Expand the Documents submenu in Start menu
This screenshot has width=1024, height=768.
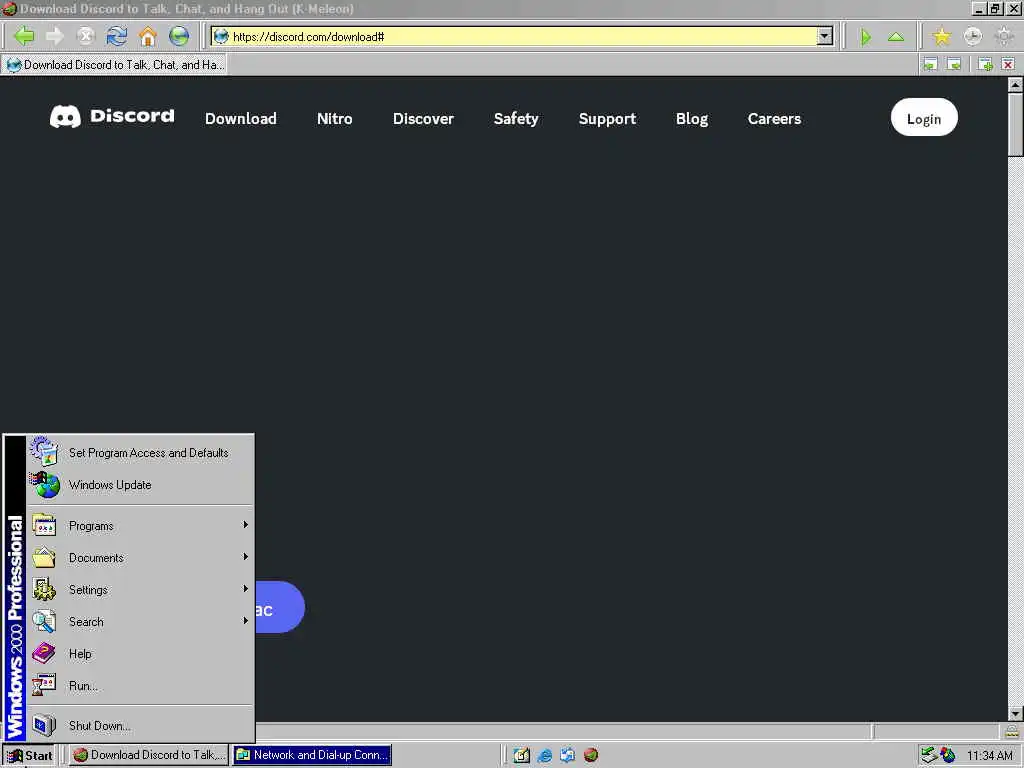(x=140, y=558)
